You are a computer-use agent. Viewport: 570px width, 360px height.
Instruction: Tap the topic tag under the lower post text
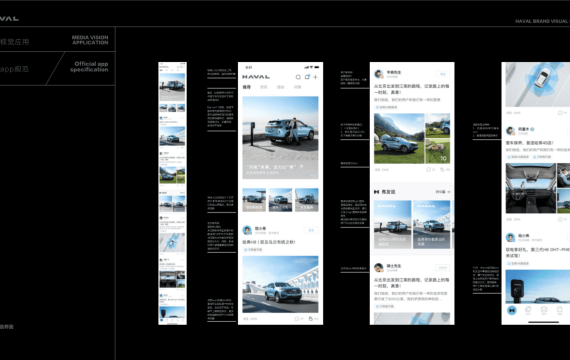pos(385,307)
